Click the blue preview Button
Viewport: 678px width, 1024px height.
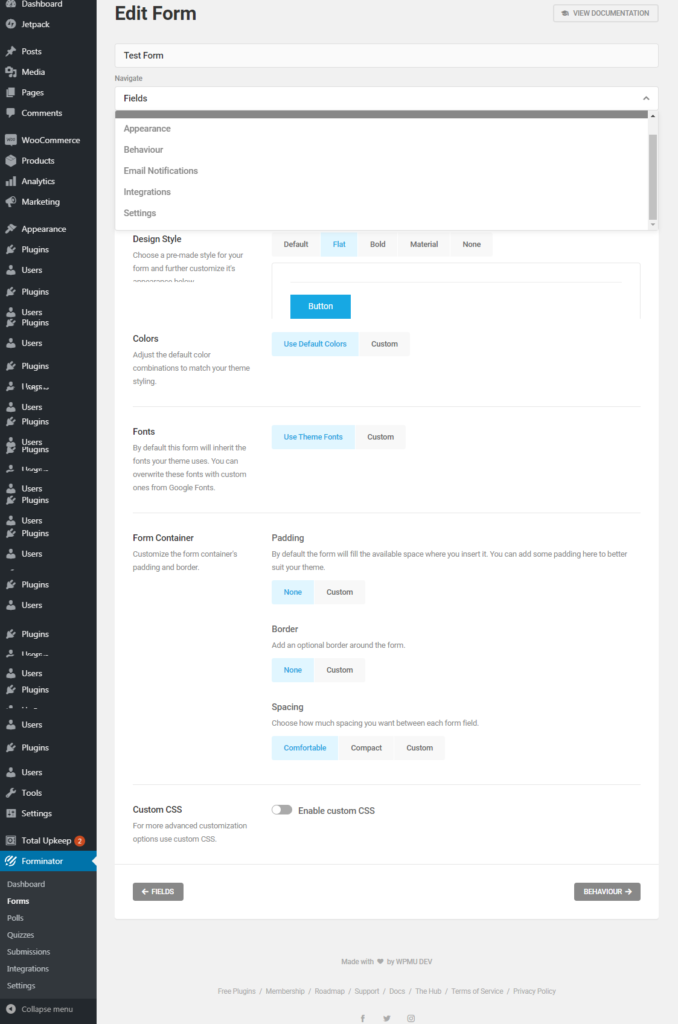click(x=320, y=306)
